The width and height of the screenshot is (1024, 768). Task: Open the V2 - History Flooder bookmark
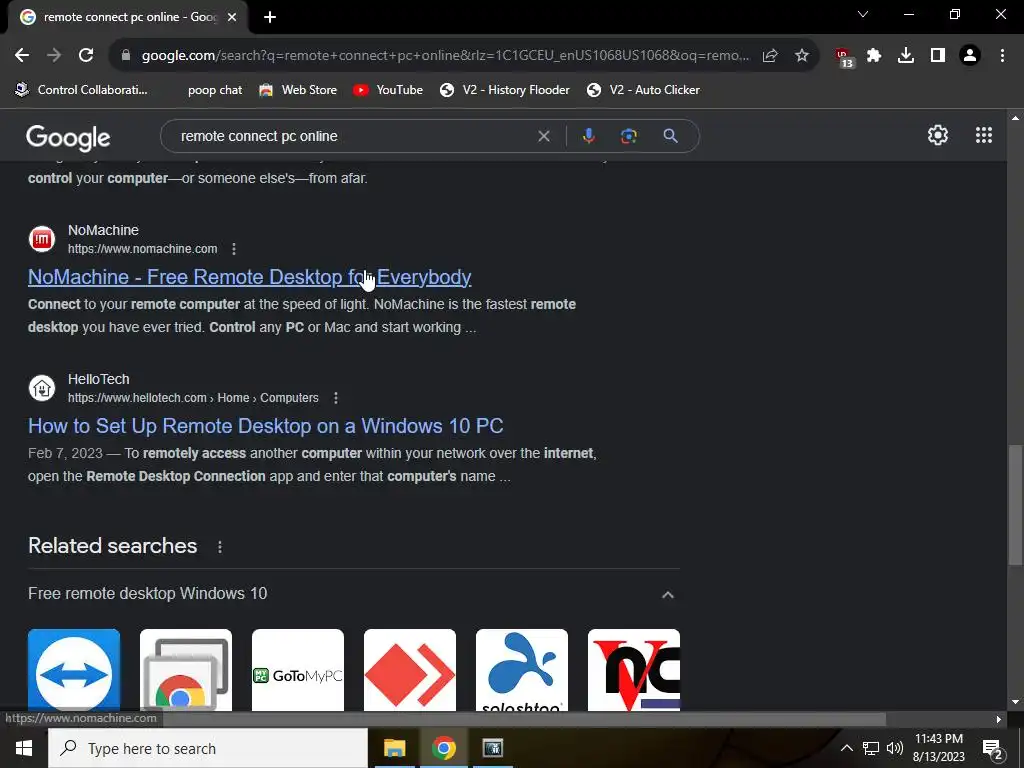click(x=504, y=90)
